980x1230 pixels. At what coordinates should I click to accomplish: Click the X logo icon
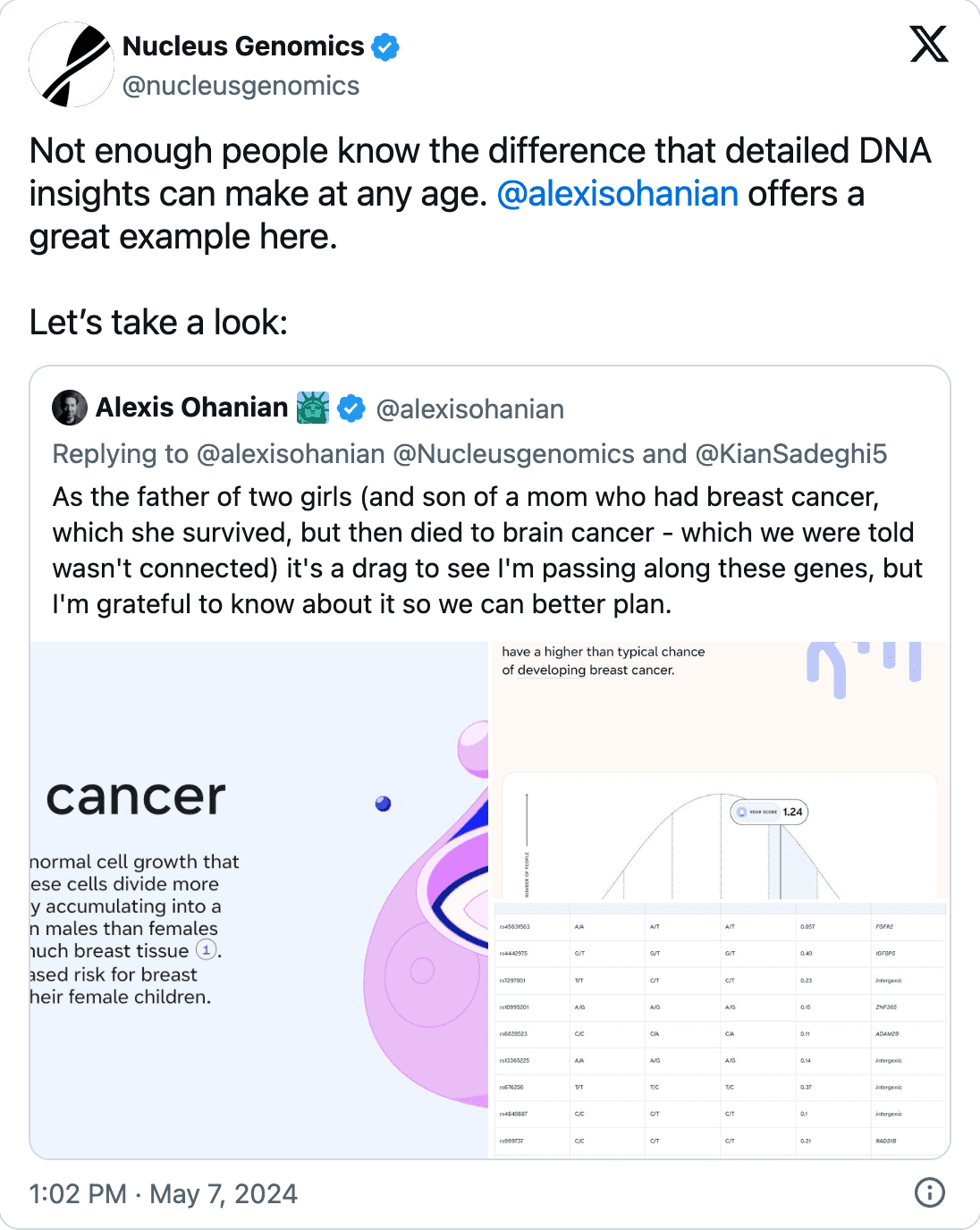(929, 44)
